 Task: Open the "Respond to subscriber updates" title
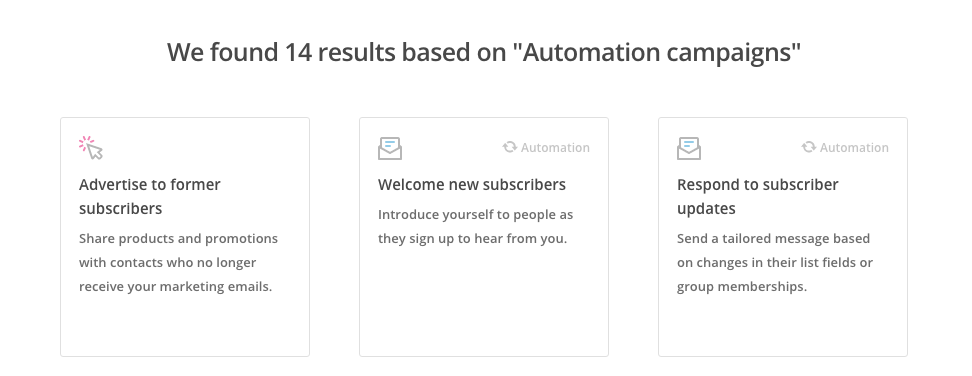pos(758,196)
